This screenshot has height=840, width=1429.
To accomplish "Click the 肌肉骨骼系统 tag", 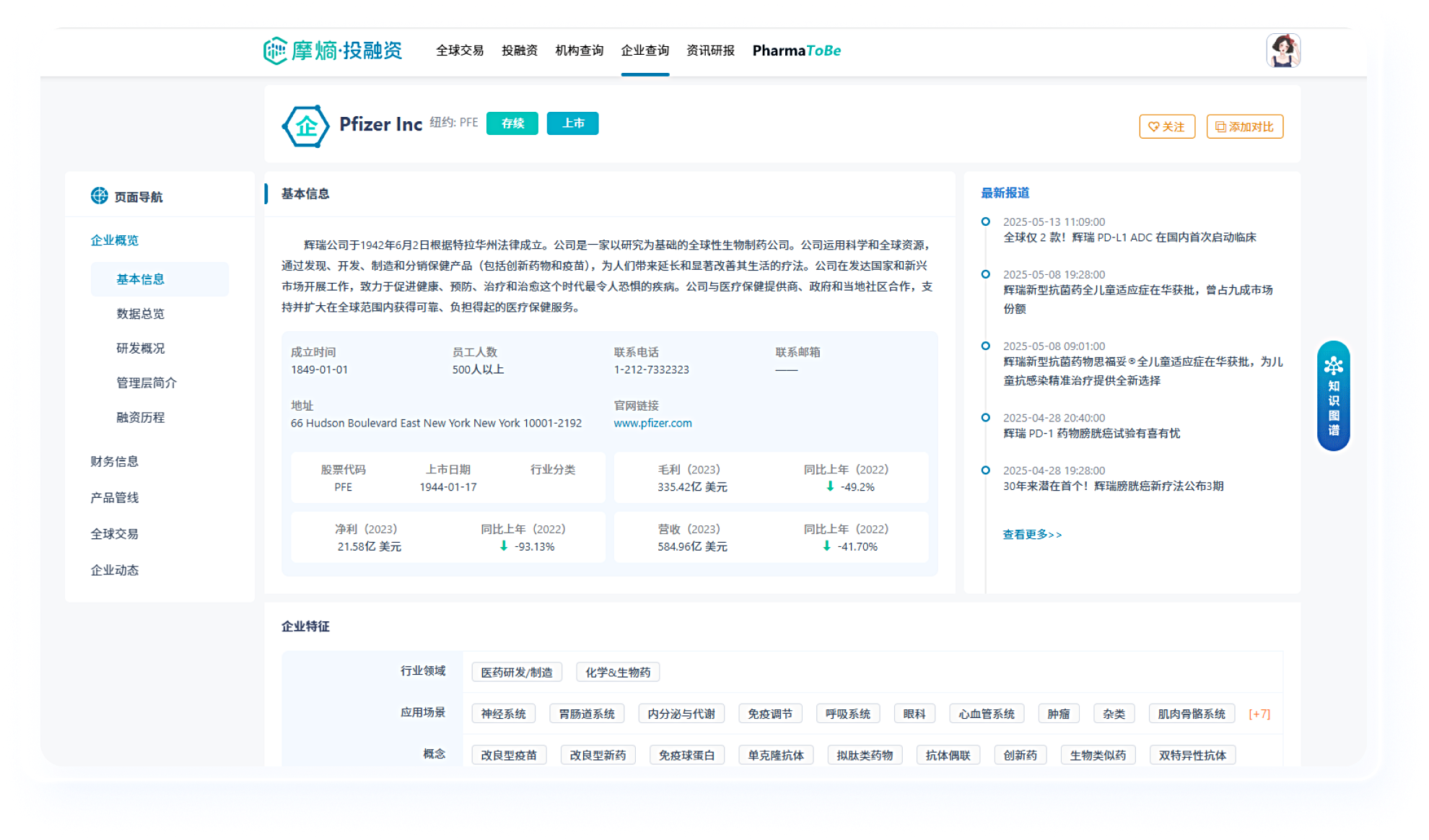I will pyautogui.click(x=1192, y=714).
